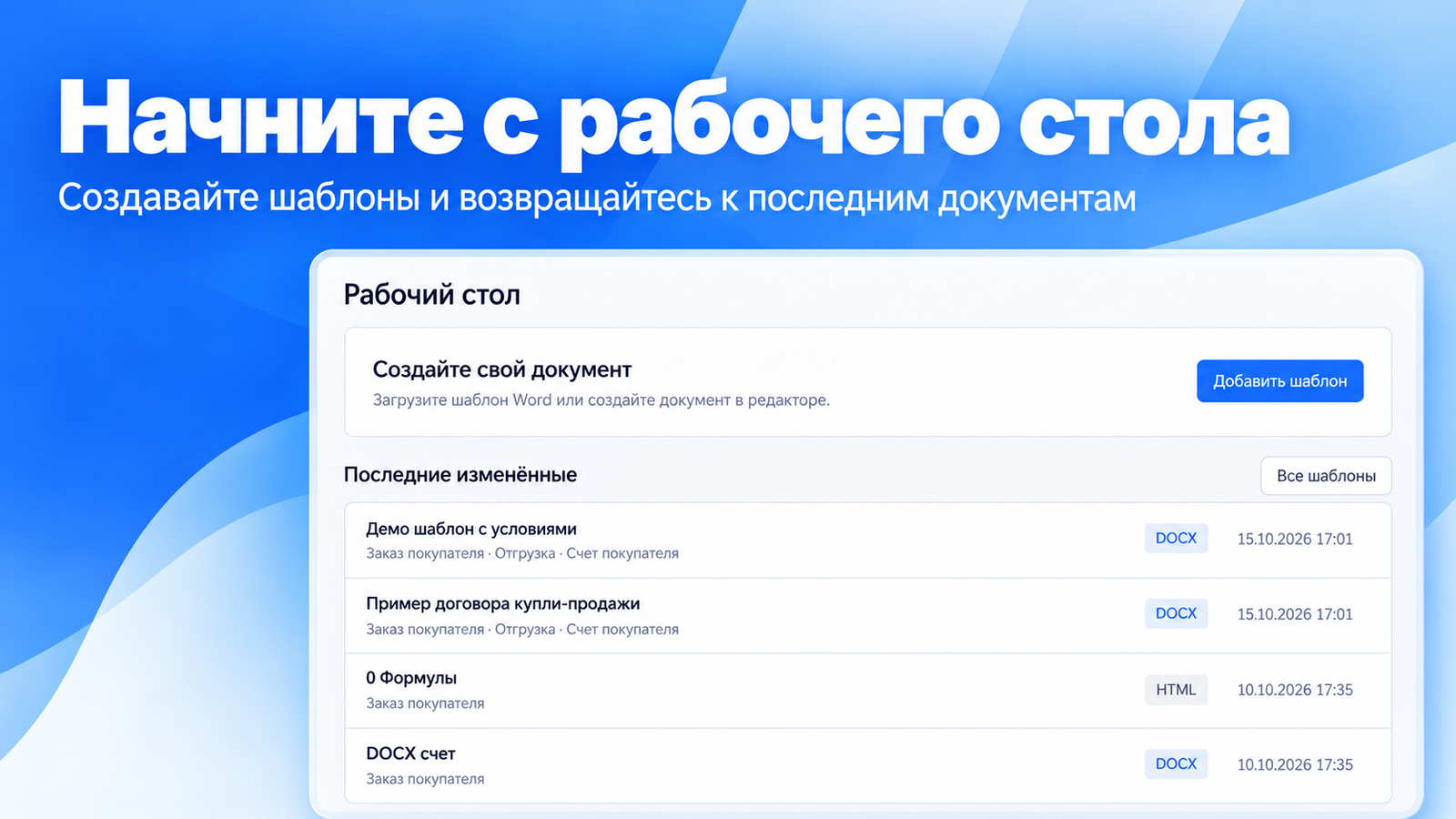Click date 15.10.2026 17:01 in Демо шаблон row
This screenshot has height=819, width=1456.
click(1295, 539)
